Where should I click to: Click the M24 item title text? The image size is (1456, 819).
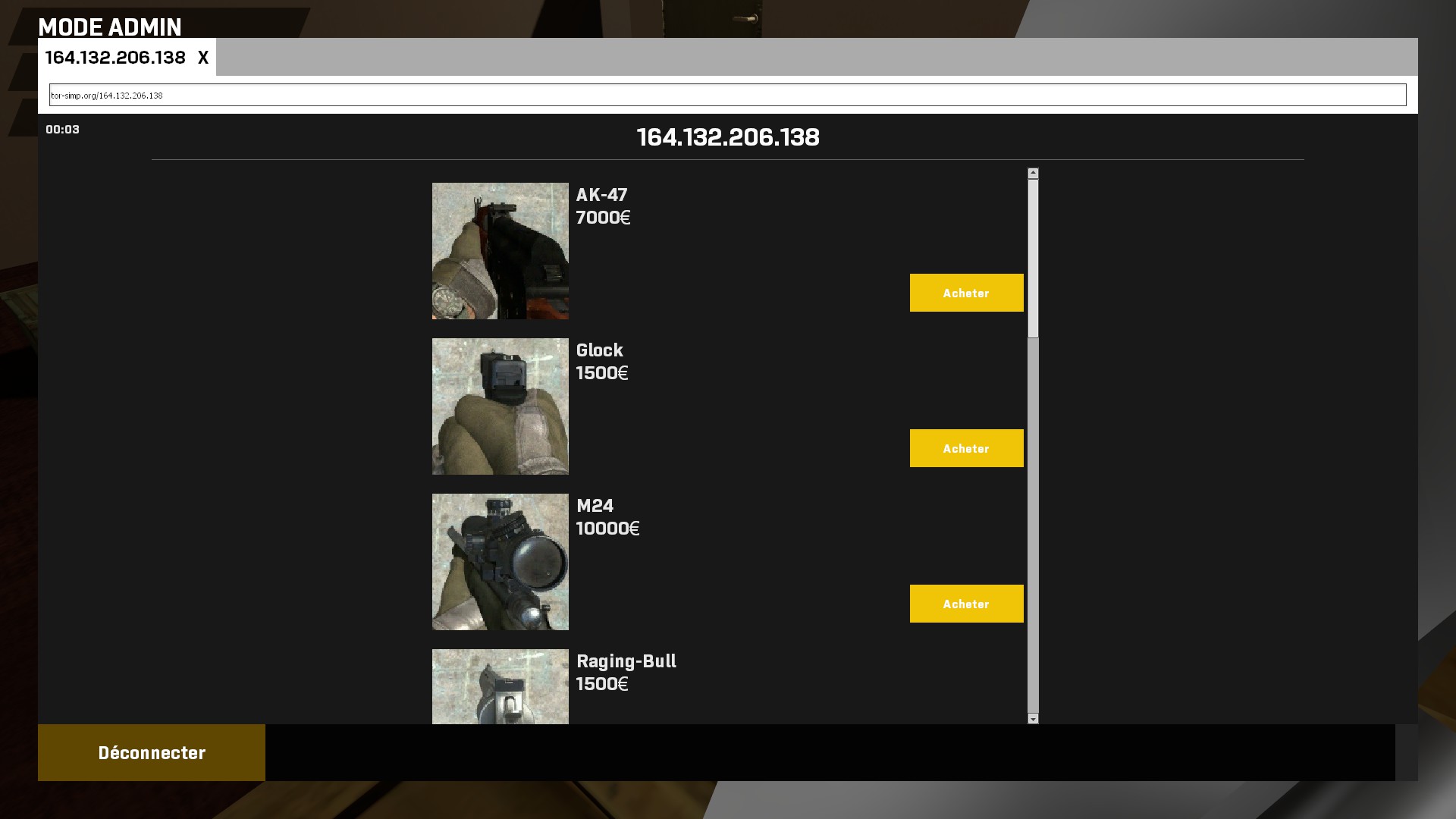[595, 506]
